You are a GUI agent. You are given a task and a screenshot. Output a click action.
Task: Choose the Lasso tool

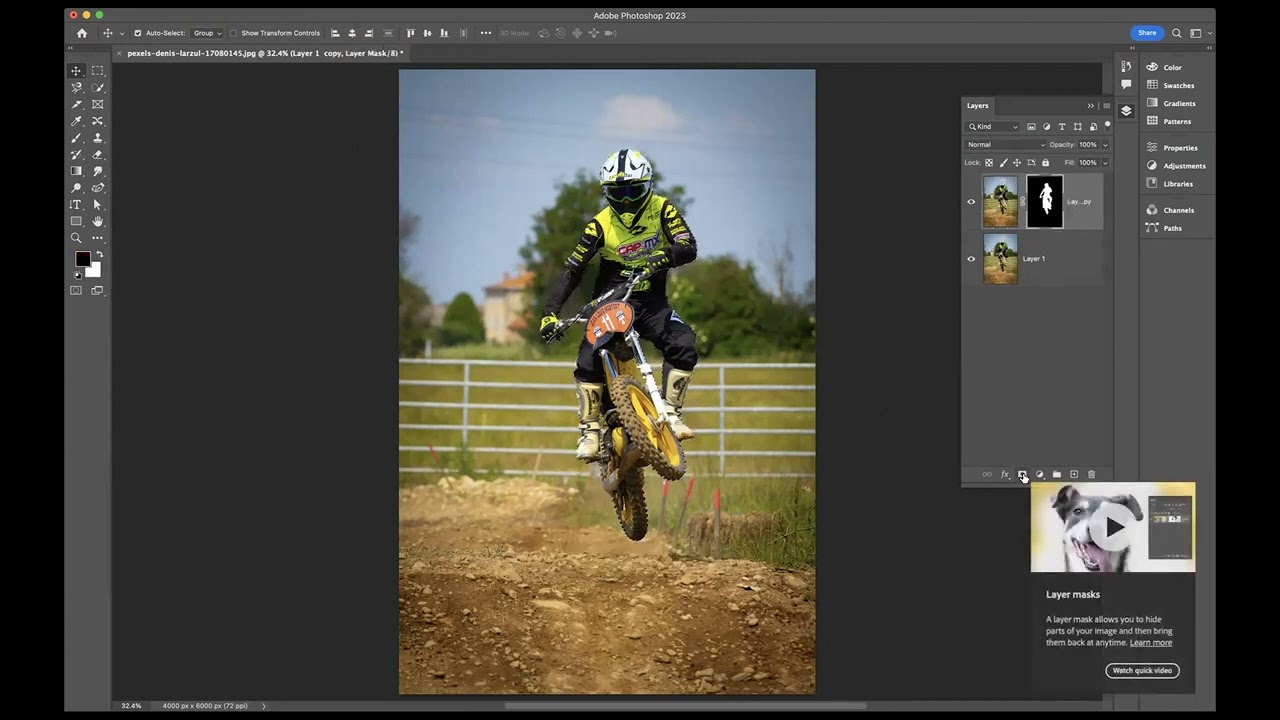click(76, 88)
